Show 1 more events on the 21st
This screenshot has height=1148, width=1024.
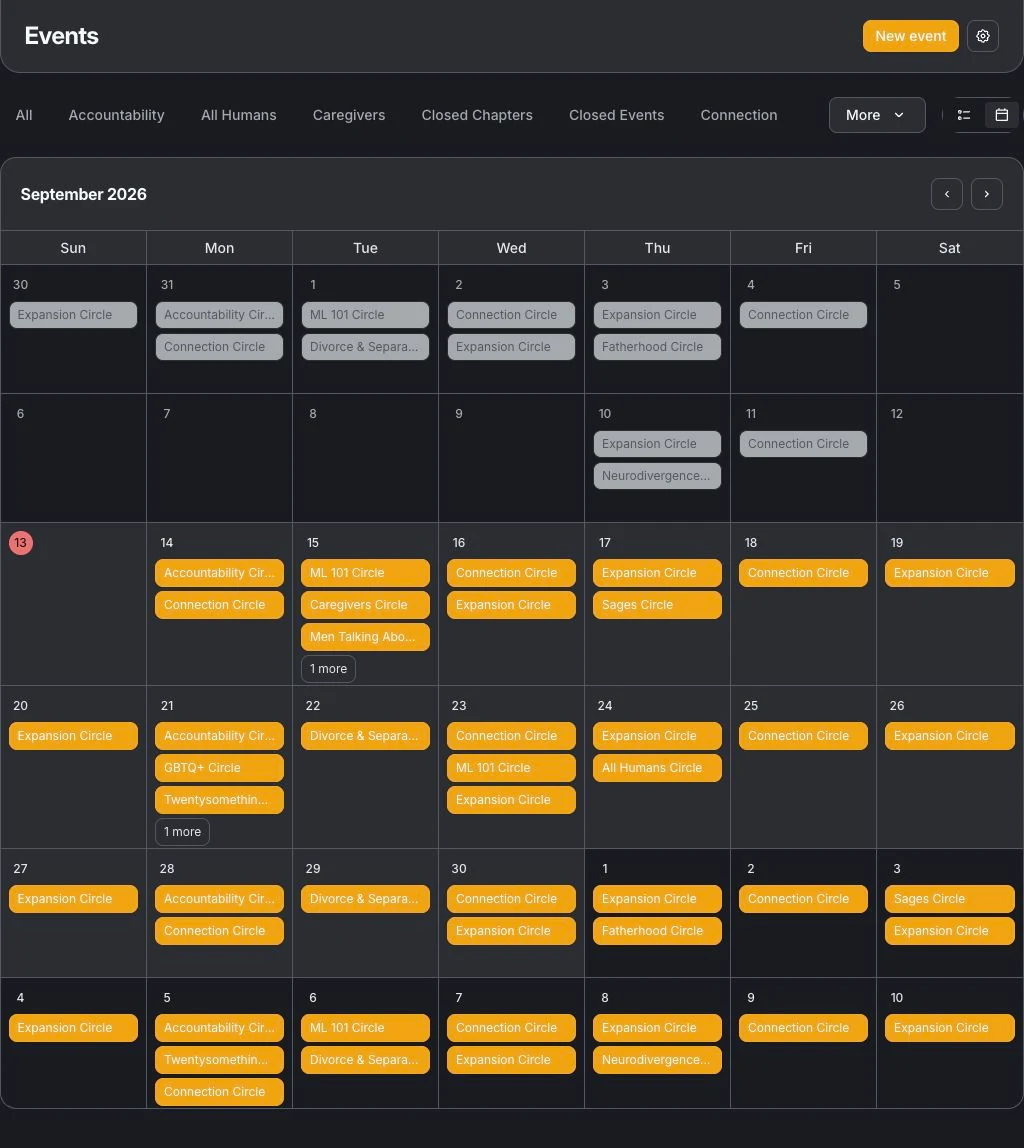click(182, 832)
